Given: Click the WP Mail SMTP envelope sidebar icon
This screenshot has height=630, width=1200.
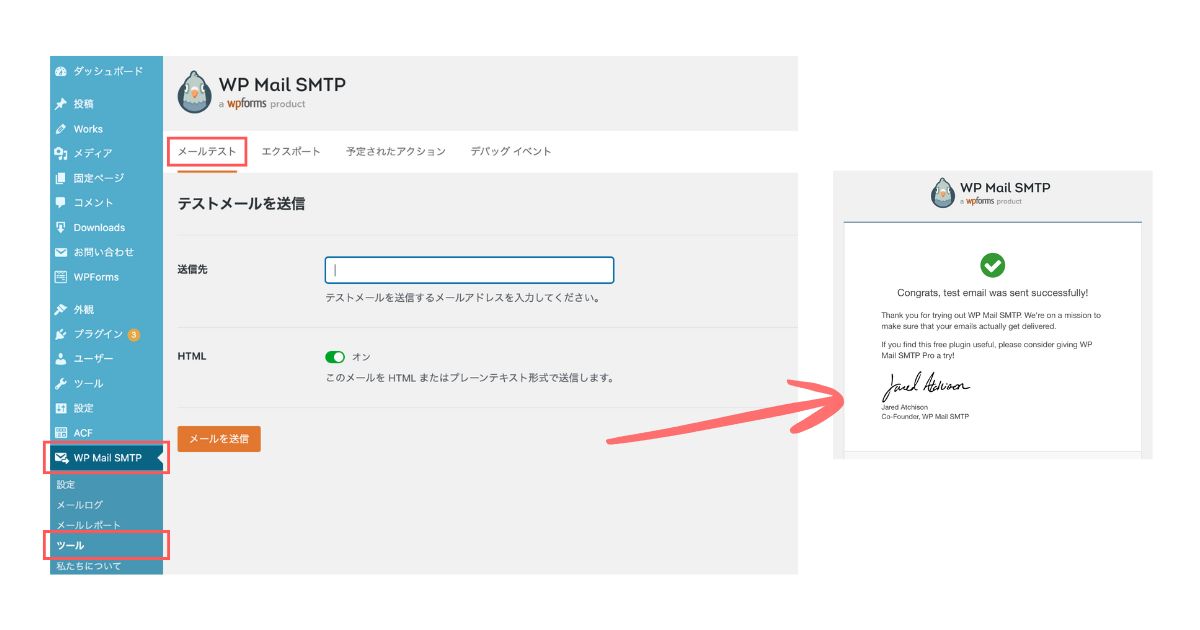Looking at the screenshot, I should click(62, 458).
